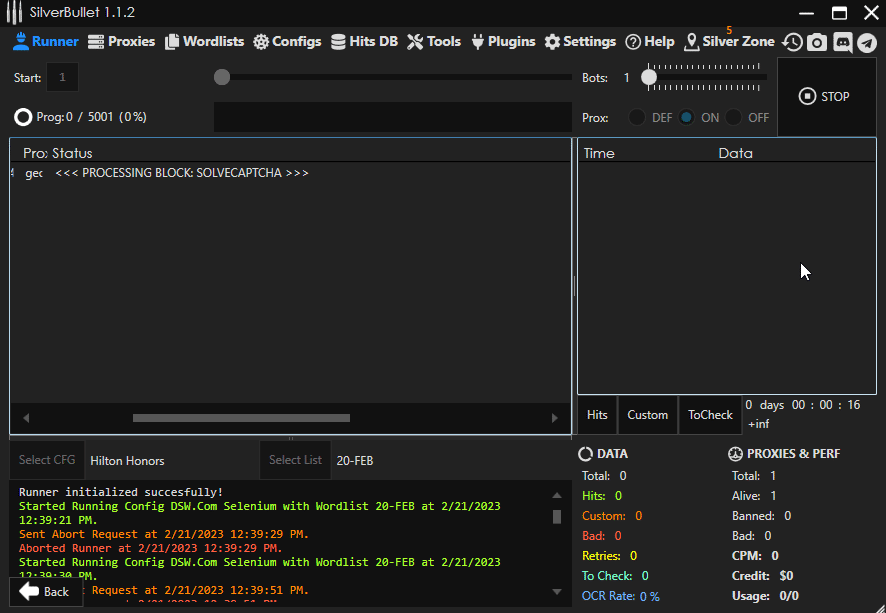Go Back from the runner
Screen dimensions: 886x613
point(45,592)
